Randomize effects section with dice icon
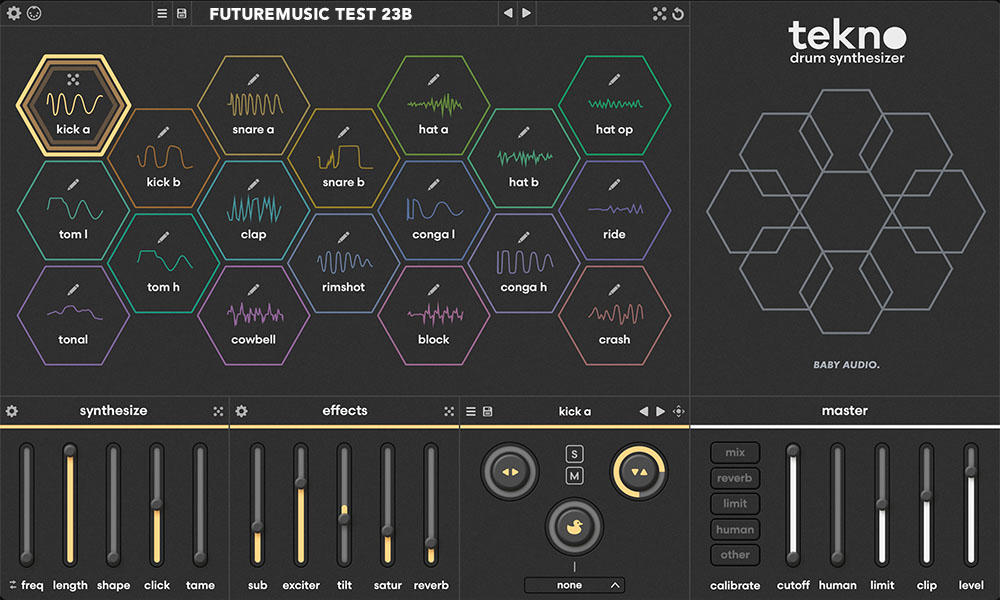The image size is (1000, 600). [449, 411]
